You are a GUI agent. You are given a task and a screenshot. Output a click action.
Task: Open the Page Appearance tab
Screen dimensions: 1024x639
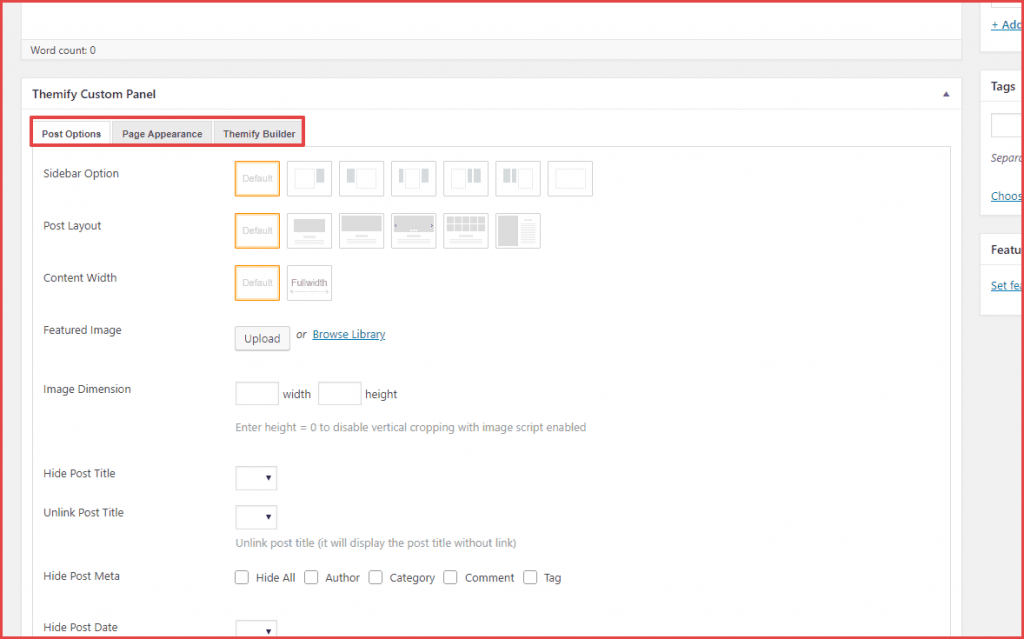(x=162, y=133)
